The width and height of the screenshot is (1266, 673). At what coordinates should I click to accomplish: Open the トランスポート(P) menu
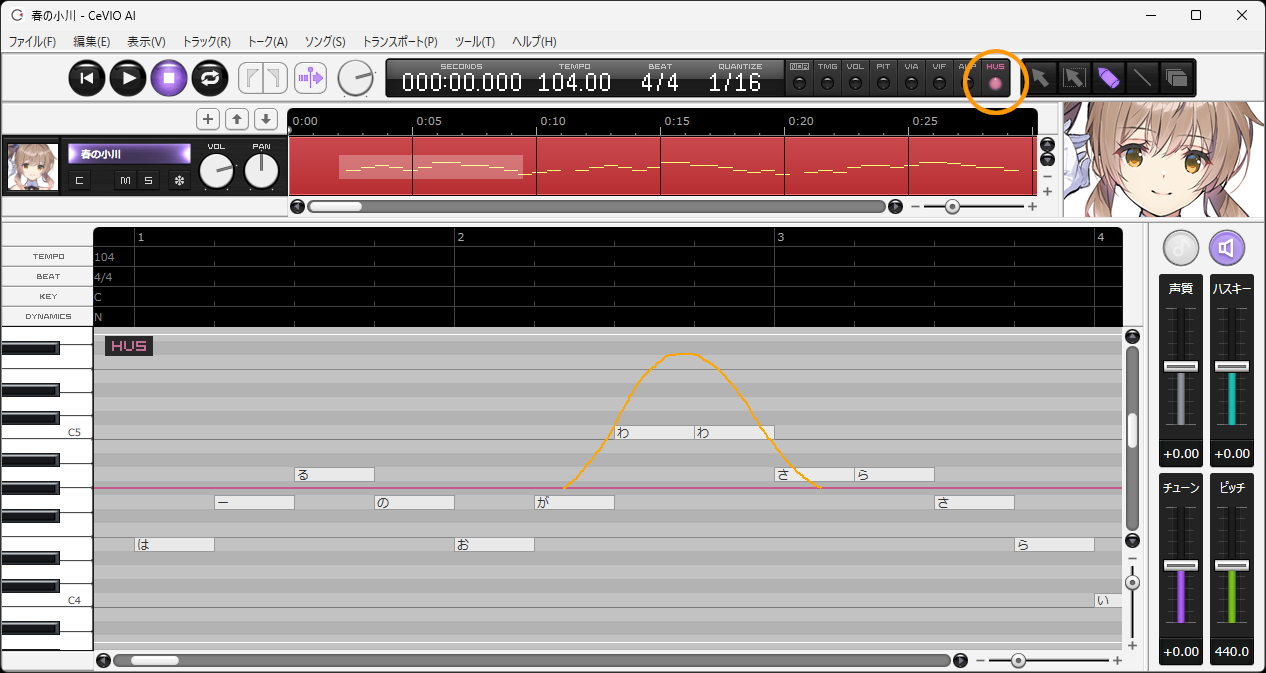click(400, 42)
